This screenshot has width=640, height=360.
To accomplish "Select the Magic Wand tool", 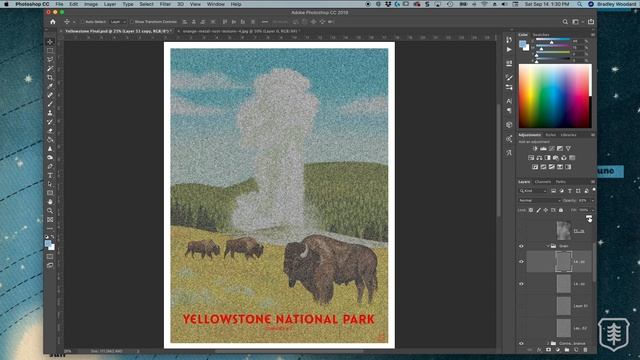I will pyautogui.click(x=50, y=69).
